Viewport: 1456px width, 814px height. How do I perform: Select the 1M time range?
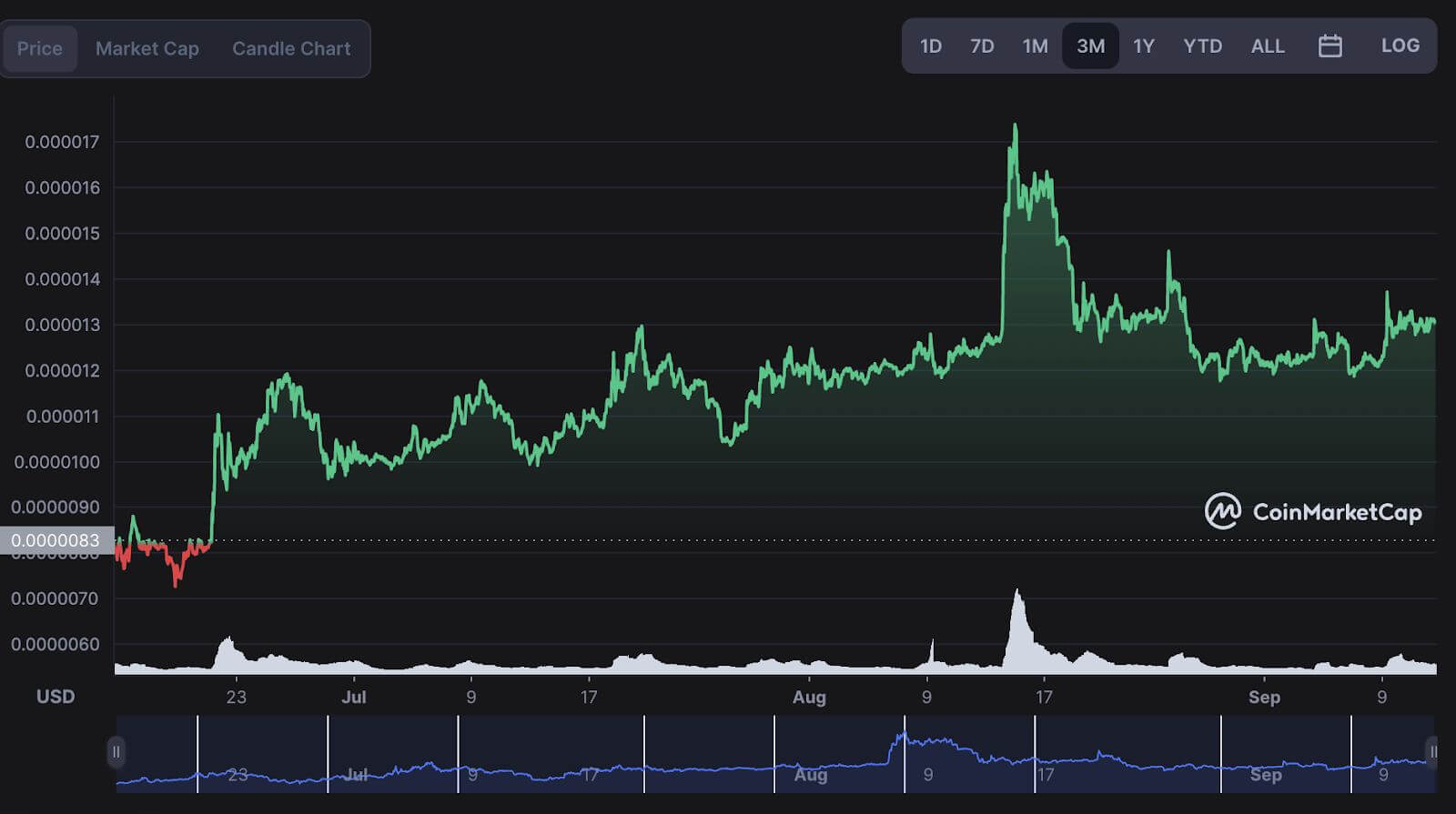coord(1035,45)
